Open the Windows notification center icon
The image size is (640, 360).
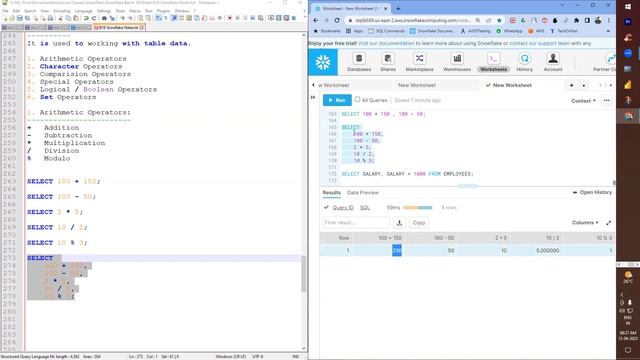pyautogui.click(x=628, y=350)
